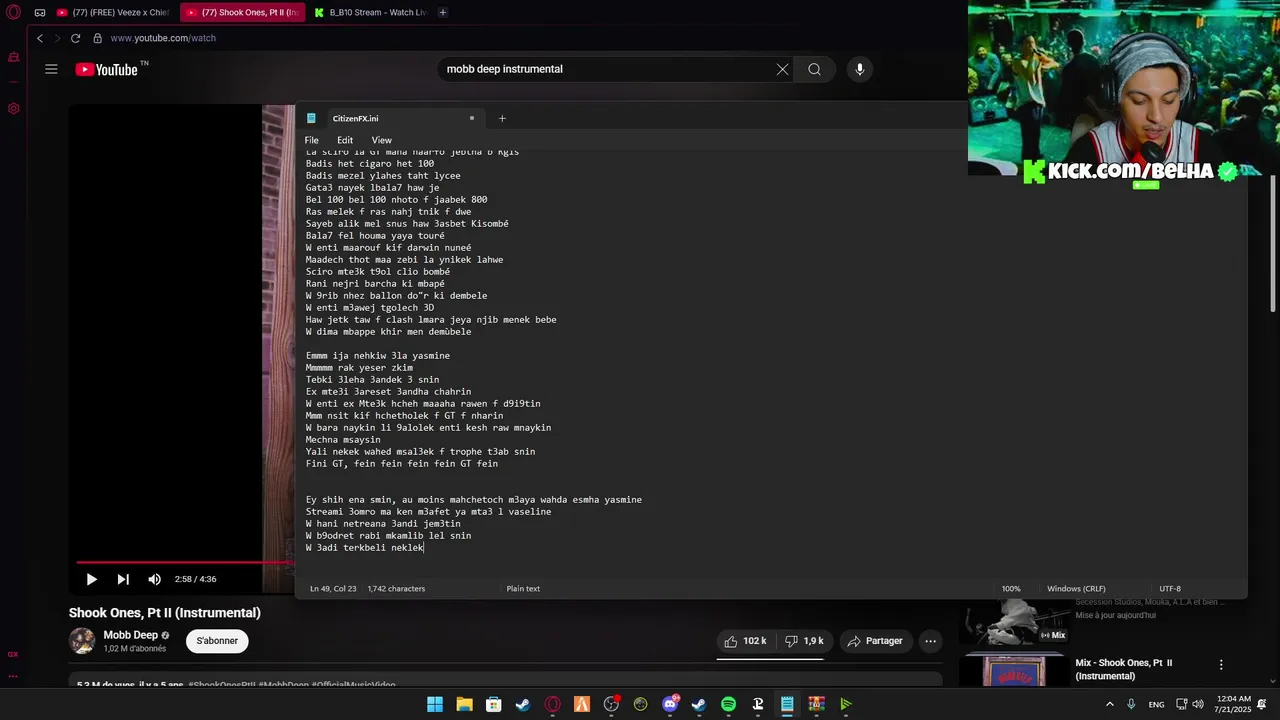Screen dimensions: 1280x720
Task: Click UTF-8 encoding in Notepad status bar
Action: 1170,589
